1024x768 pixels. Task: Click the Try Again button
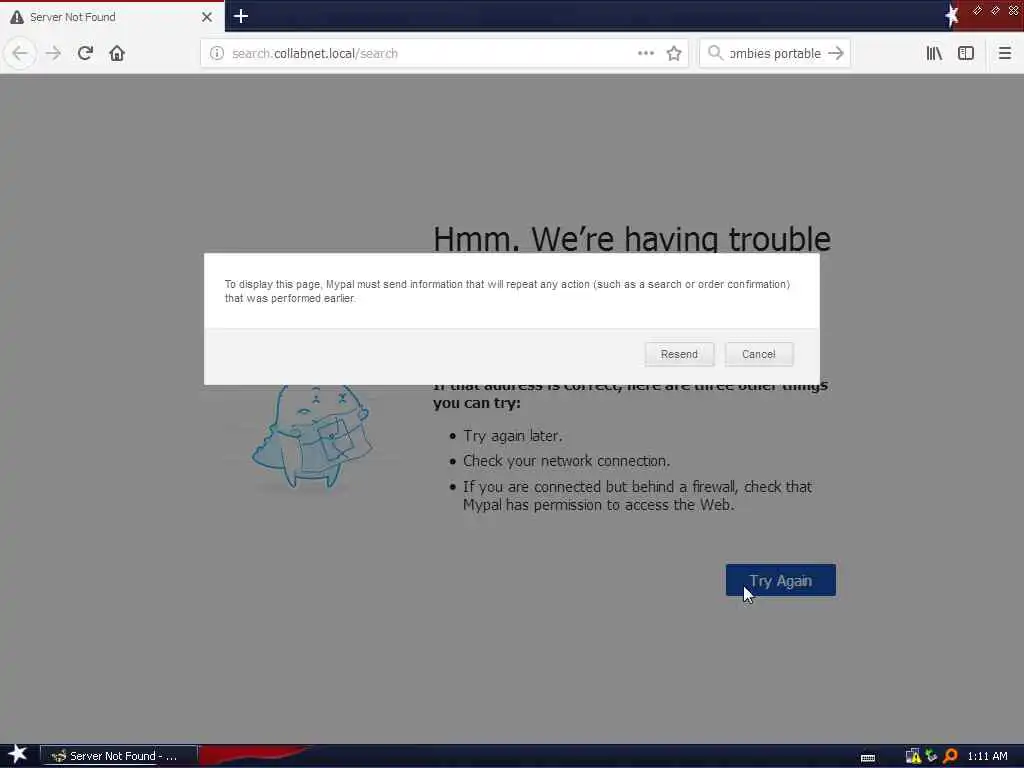780,580
